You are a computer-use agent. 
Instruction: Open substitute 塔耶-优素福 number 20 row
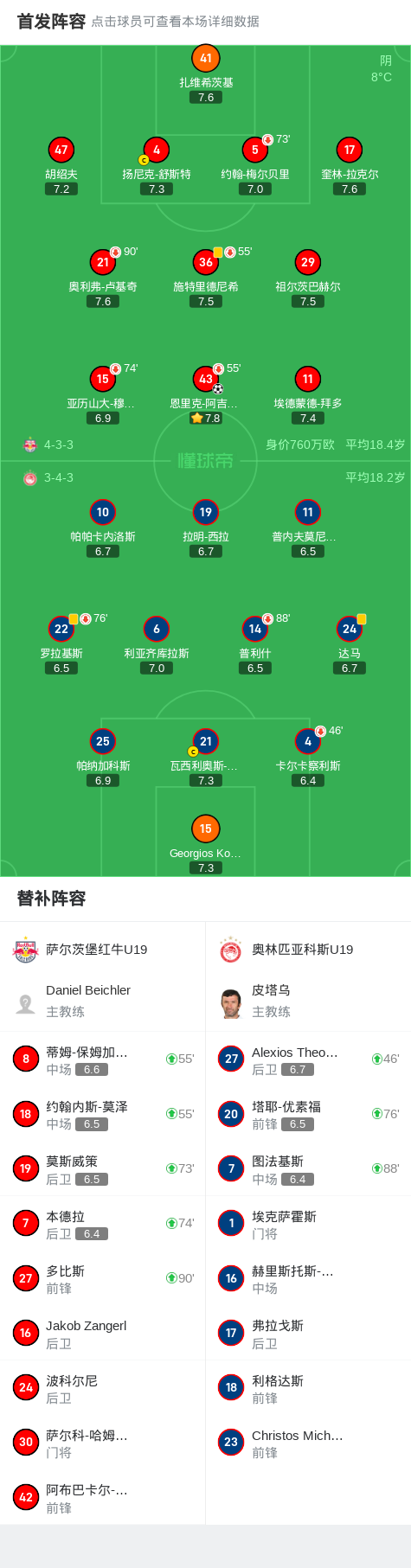308,1114
